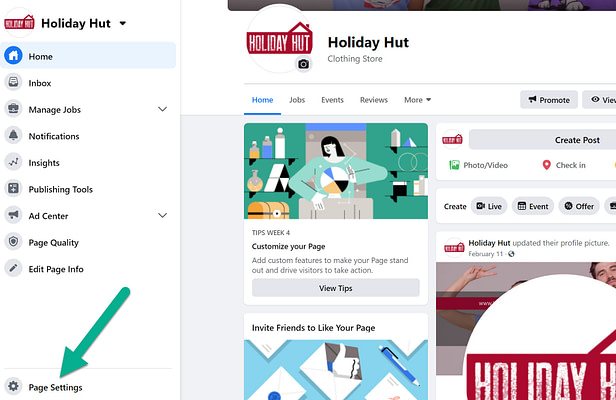This screenshot has height=400, width=616.
Task: Switch to the Jobs tab
Action: pos(297,100)
